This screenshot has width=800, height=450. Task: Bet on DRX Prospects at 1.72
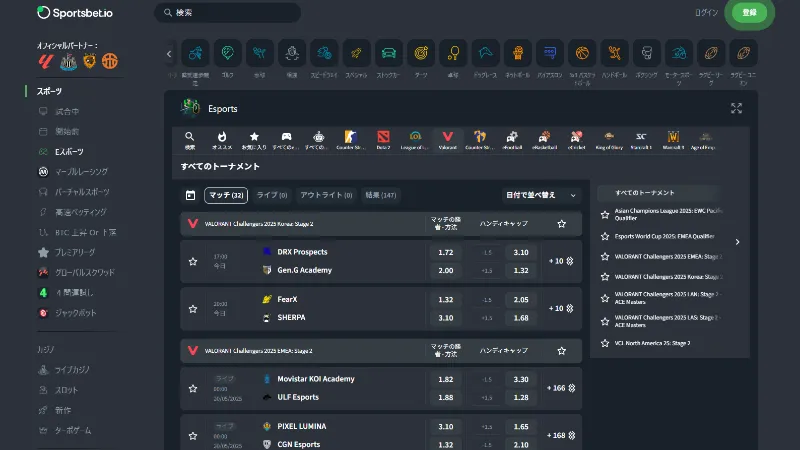pos(445,252)
